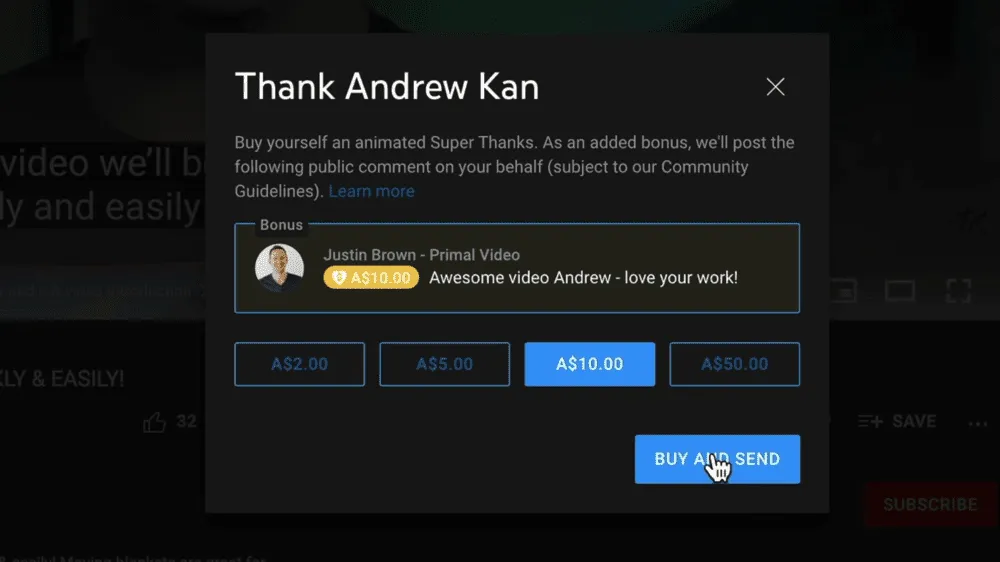Select the highlighted A$10.00 amount button
The image size is (1000, 562).
tap(589, 364)
